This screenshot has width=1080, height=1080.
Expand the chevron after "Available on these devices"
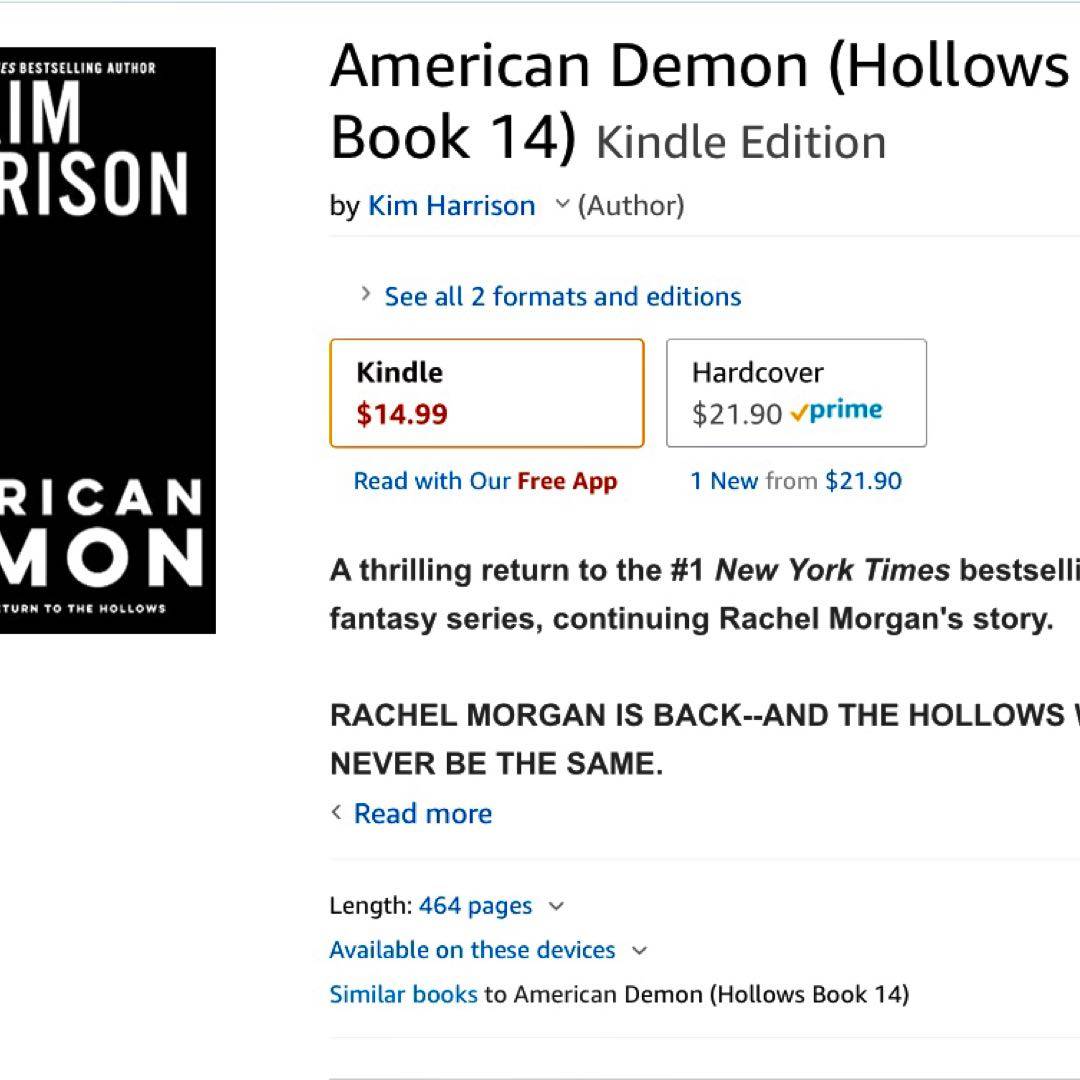point(640,950)
